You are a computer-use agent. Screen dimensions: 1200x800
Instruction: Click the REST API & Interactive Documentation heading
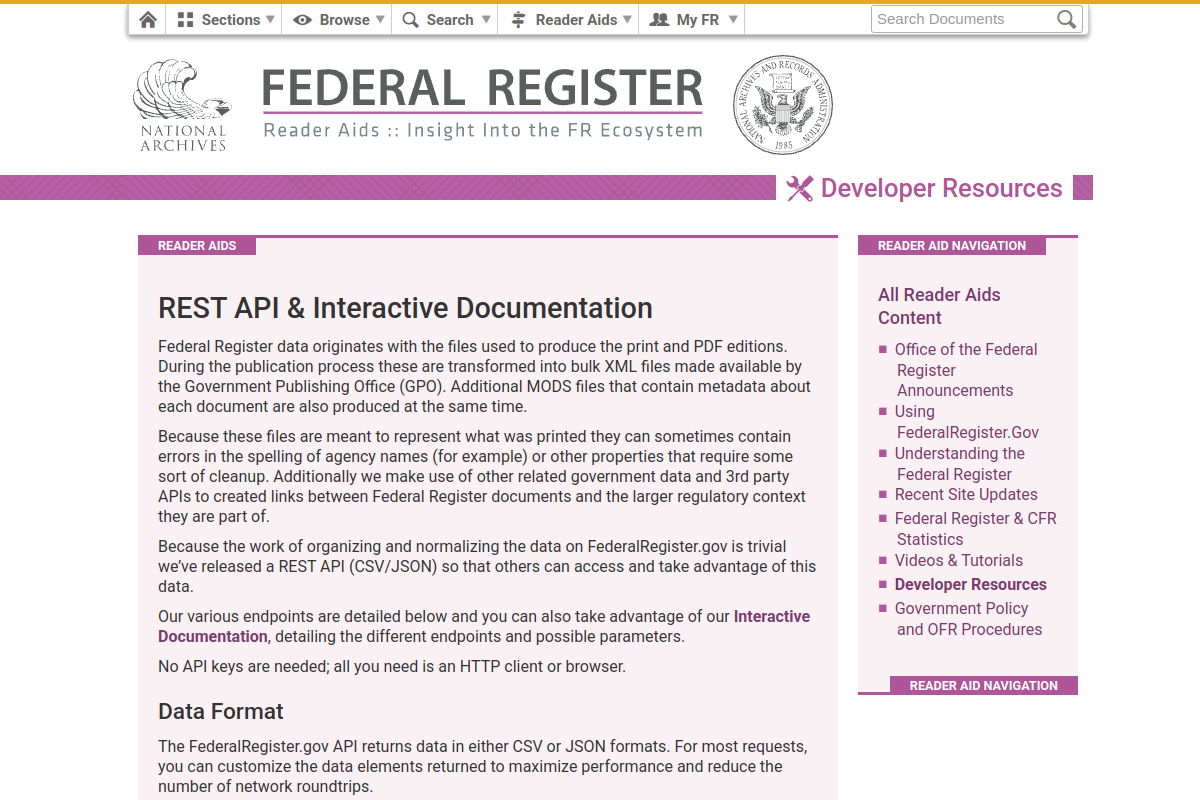(x=405, y=308)
